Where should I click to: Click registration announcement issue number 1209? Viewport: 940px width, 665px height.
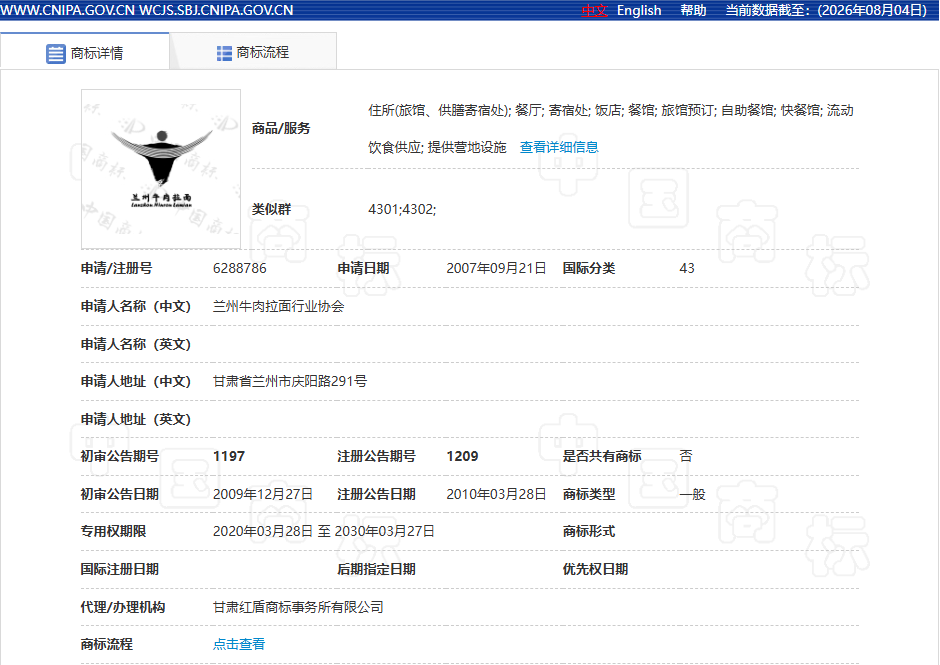coord(462,456)
